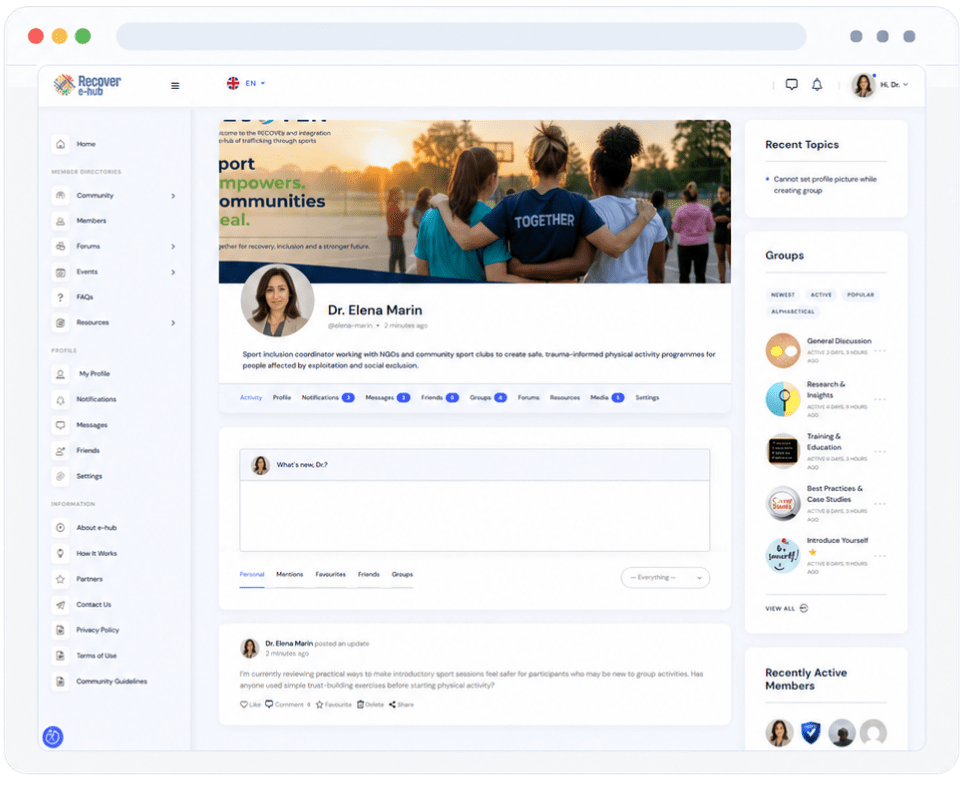968x785 pixels.
Task: Share the posted update
Action: 402,705
